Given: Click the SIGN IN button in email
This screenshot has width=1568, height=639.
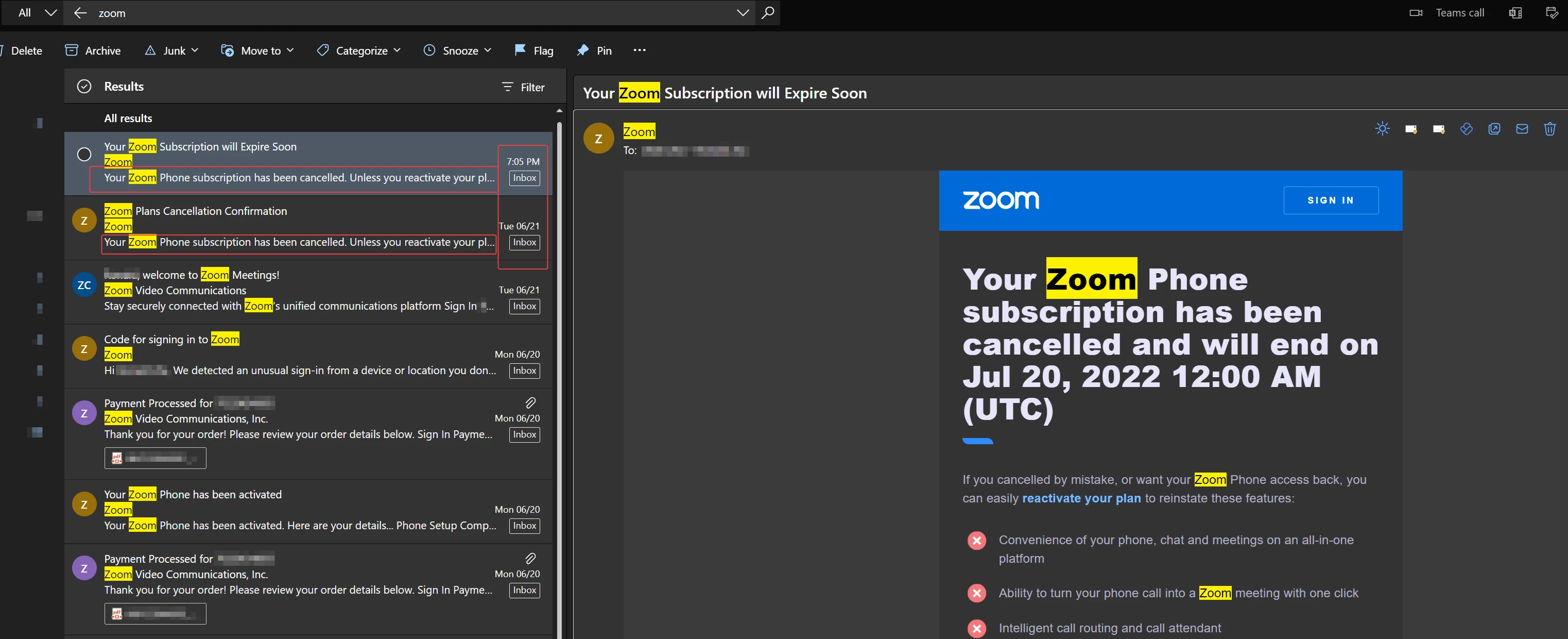Looking at the screenshot, I should point(1330,200).
